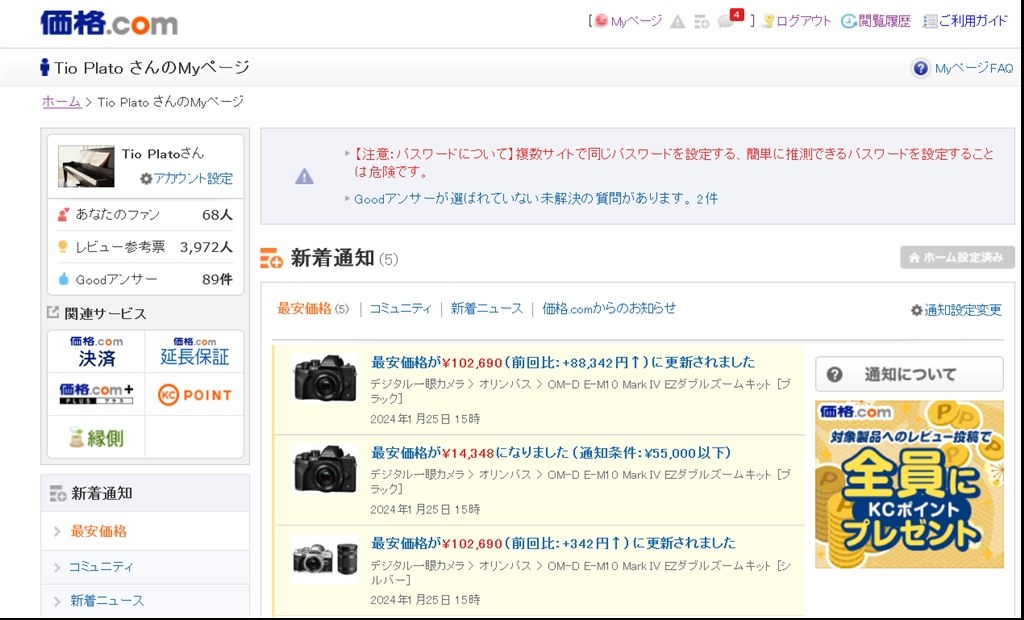Open 価格.com 延長保証 service

pyautogui.click(x=195, y=351)
